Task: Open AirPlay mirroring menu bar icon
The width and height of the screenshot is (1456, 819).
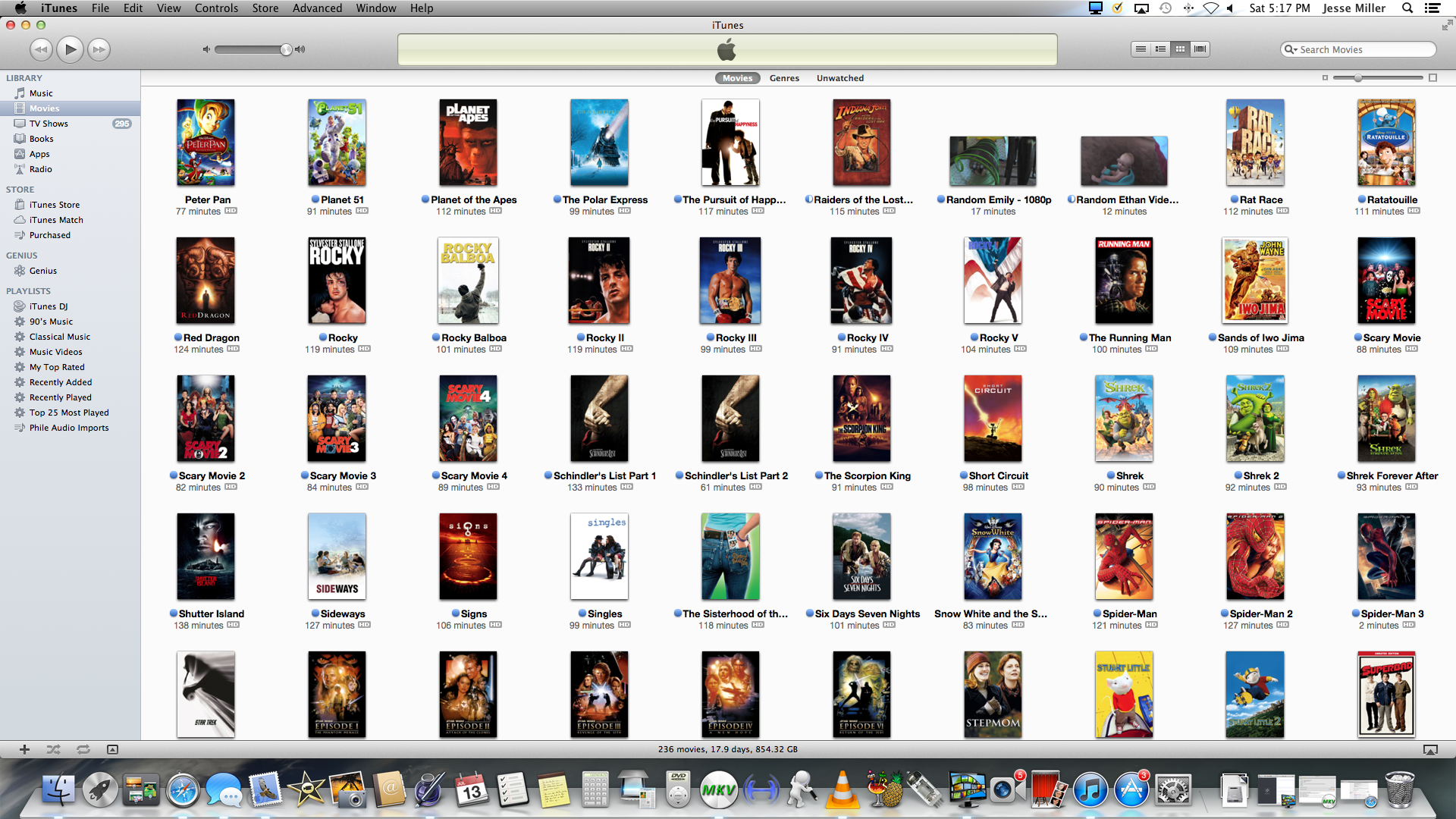Action: click(1141, 8)
